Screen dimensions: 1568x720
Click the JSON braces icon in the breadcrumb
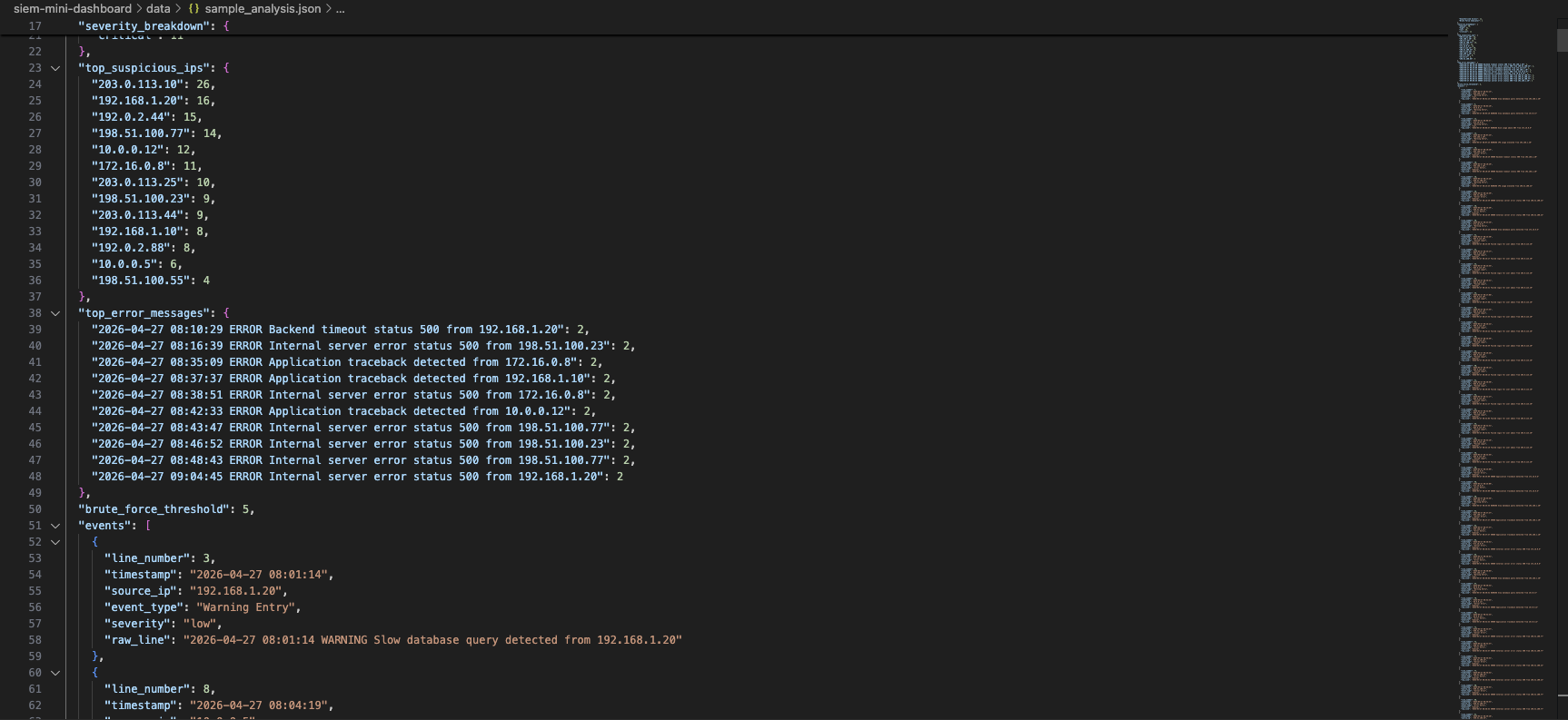[194, 8]
